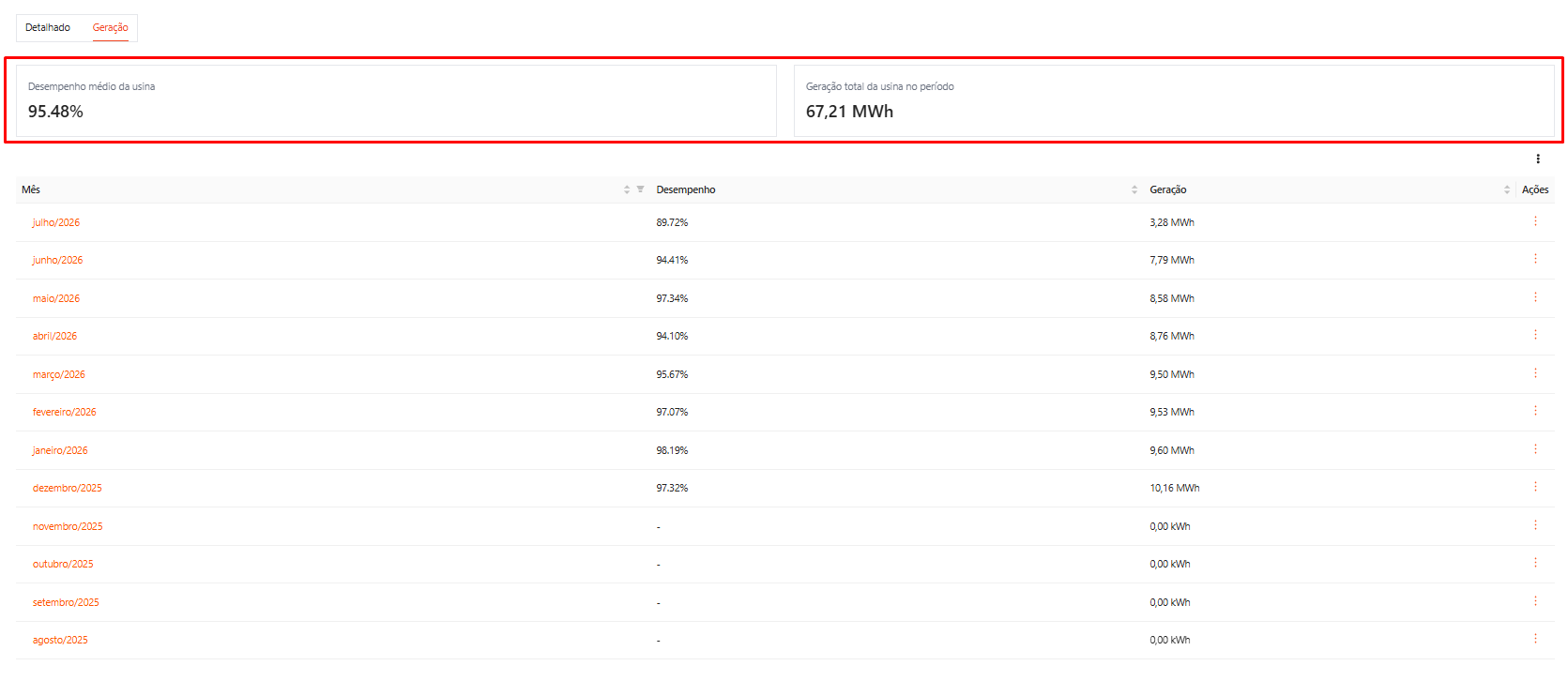Screen dimensions: 1568x696
Task: Click the 9,50 MWh generation cell
Action: (x=1172, y=375)
